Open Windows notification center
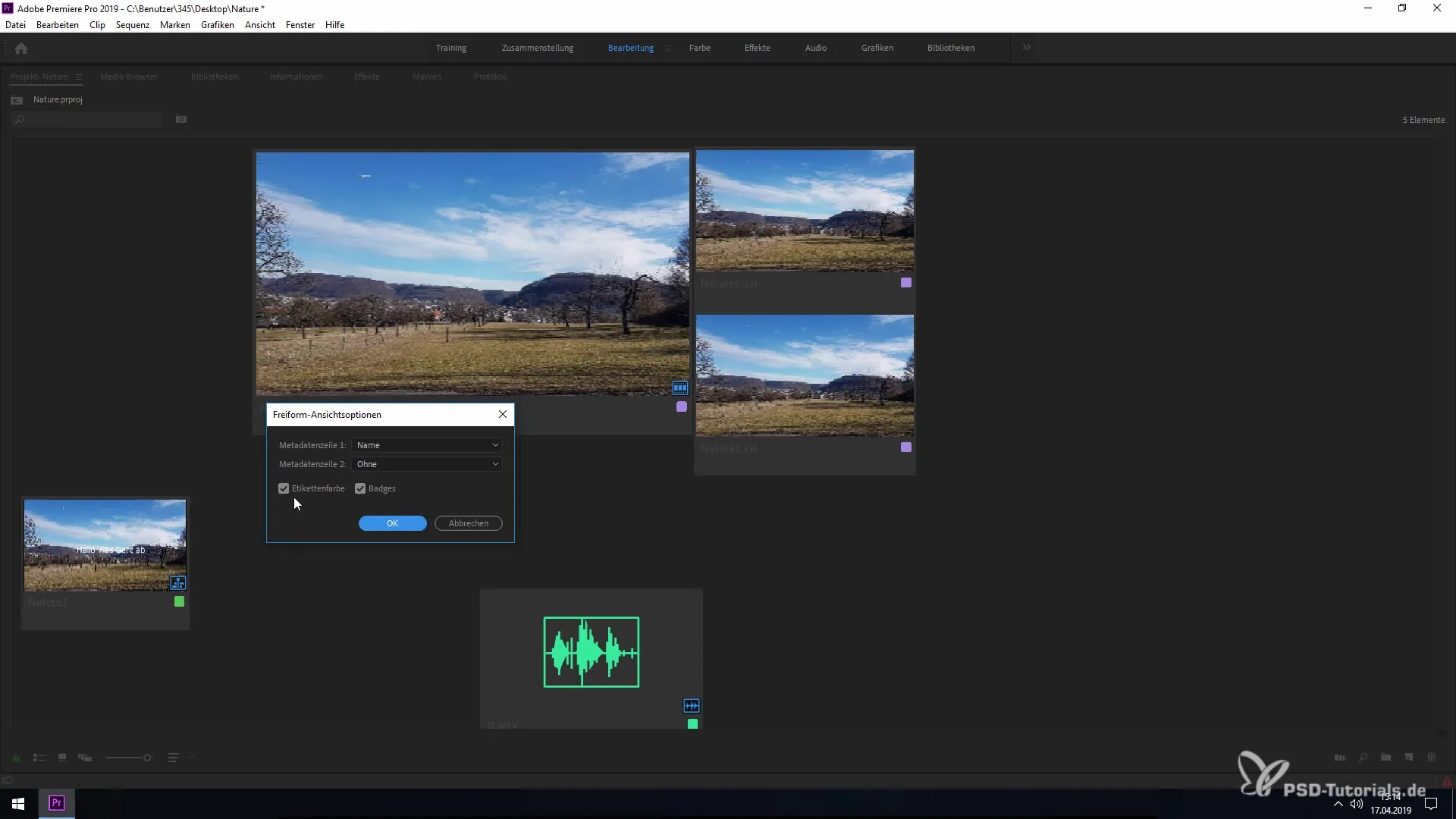 [1431, 804]
